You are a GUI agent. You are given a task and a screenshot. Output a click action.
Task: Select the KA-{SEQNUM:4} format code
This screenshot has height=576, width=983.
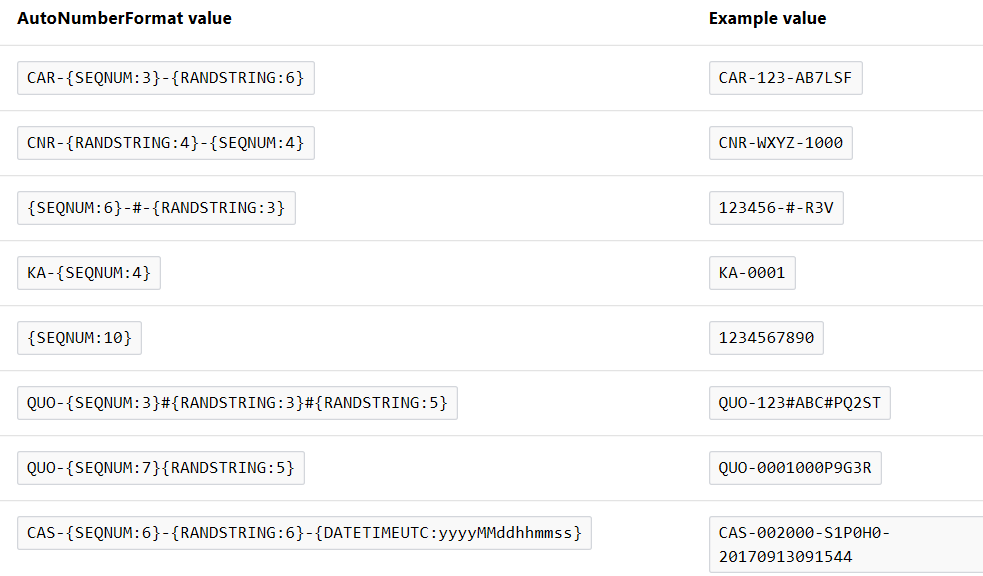tap(89, 273)
